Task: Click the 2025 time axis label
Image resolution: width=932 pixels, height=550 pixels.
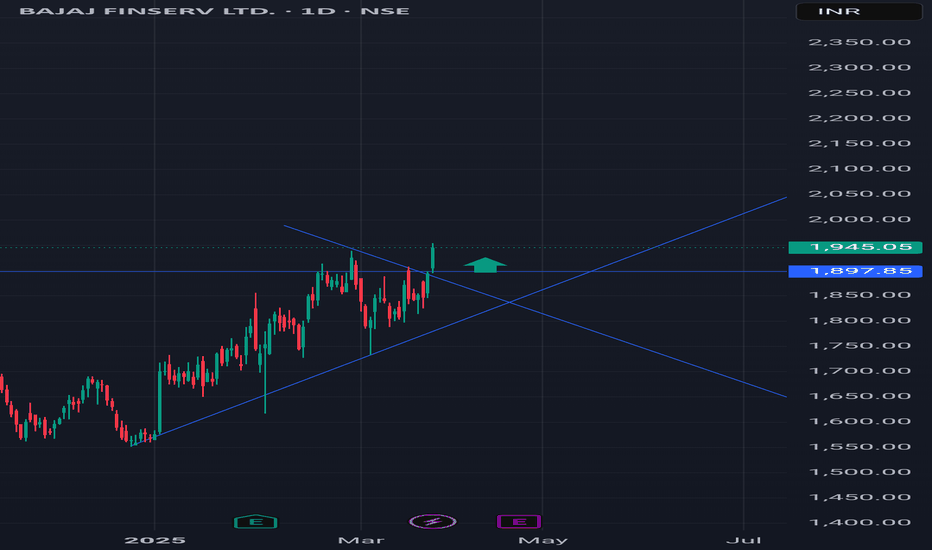Action: [155, 540]
